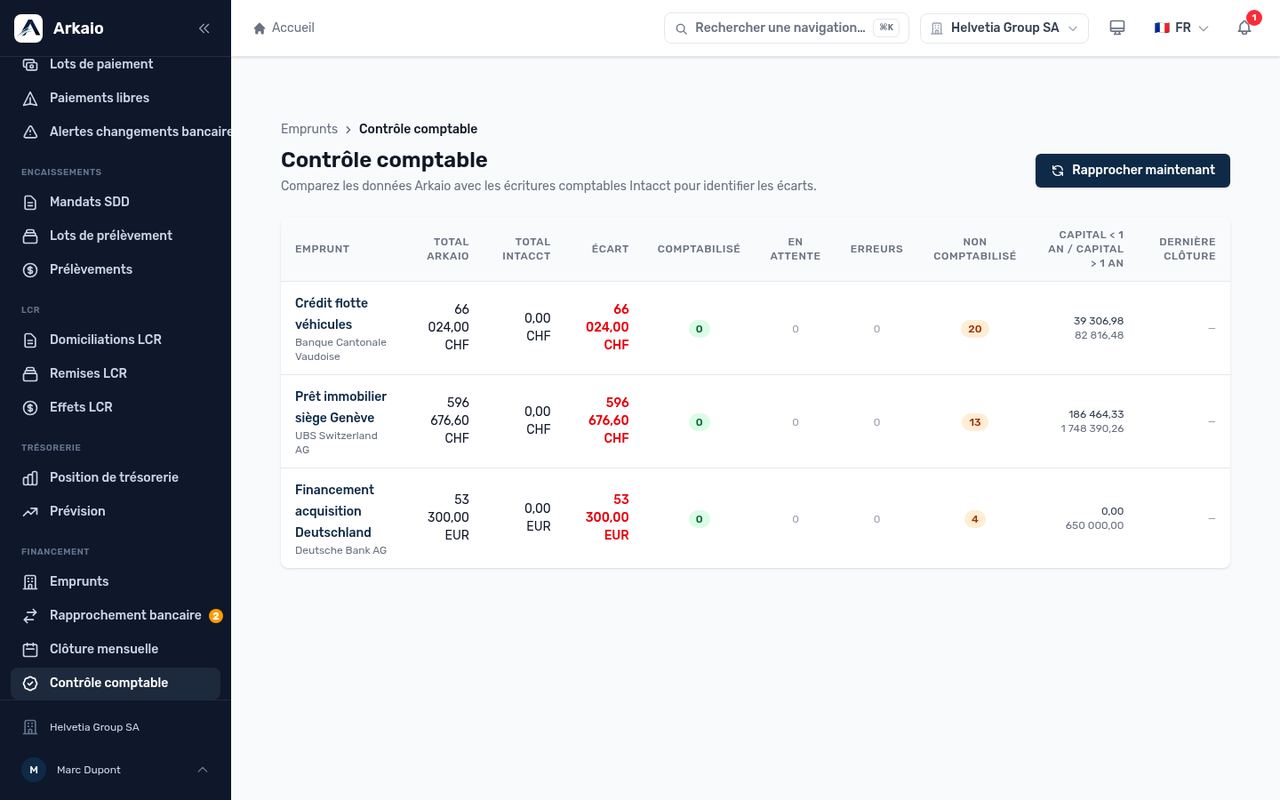Open the Prévision menu item

pyautogui.click(x=115, y=512)
